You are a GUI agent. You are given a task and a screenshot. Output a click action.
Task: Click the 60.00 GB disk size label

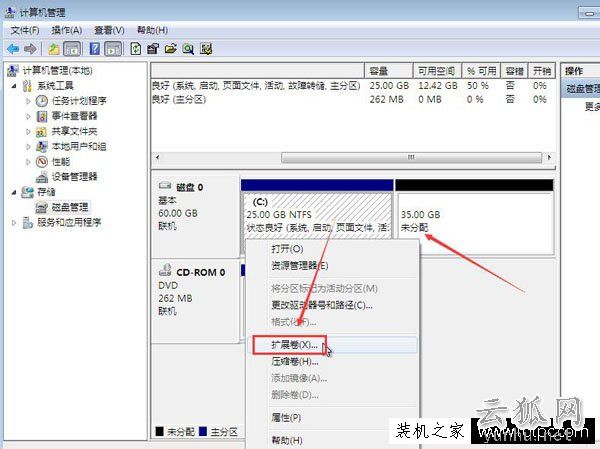pos(178,213)
